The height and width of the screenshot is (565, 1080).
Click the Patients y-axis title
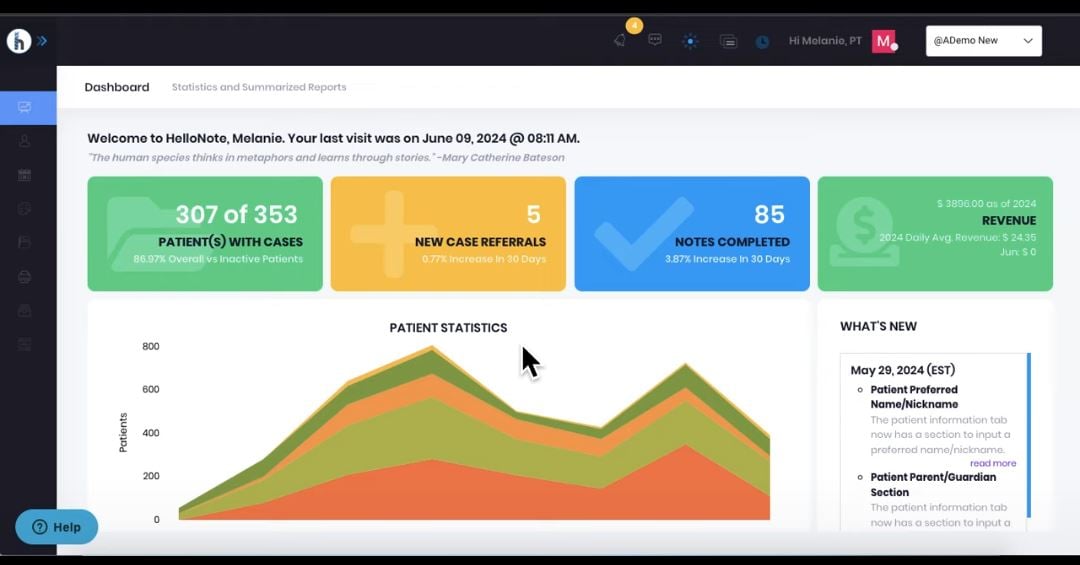point(123,433)
